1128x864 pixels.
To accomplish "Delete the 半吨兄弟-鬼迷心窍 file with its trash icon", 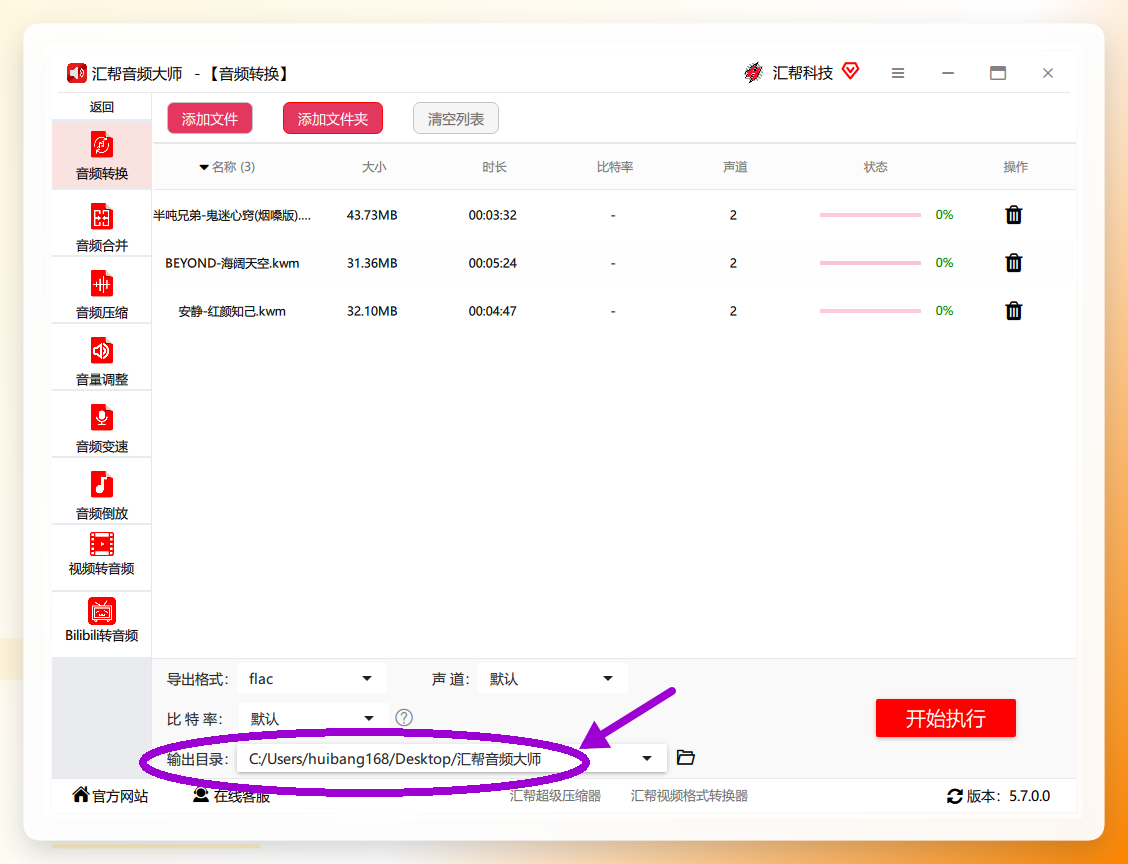I will (1014, 214).
